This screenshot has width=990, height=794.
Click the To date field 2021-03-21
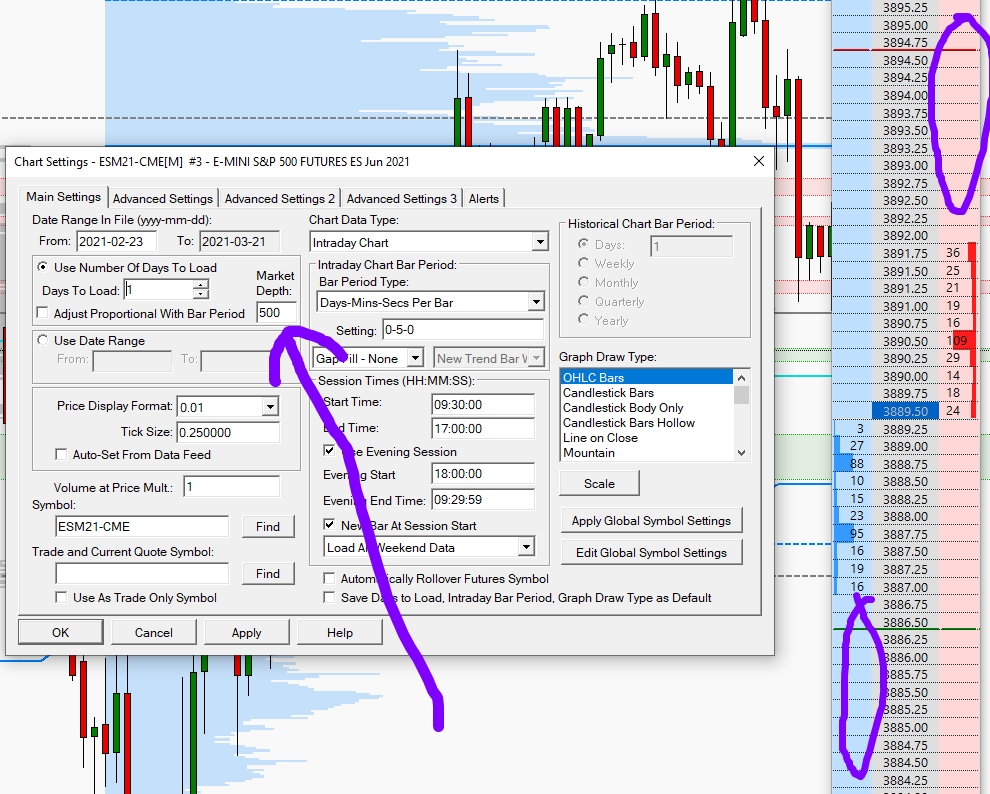pyautogui.click(x=239, y=241)
